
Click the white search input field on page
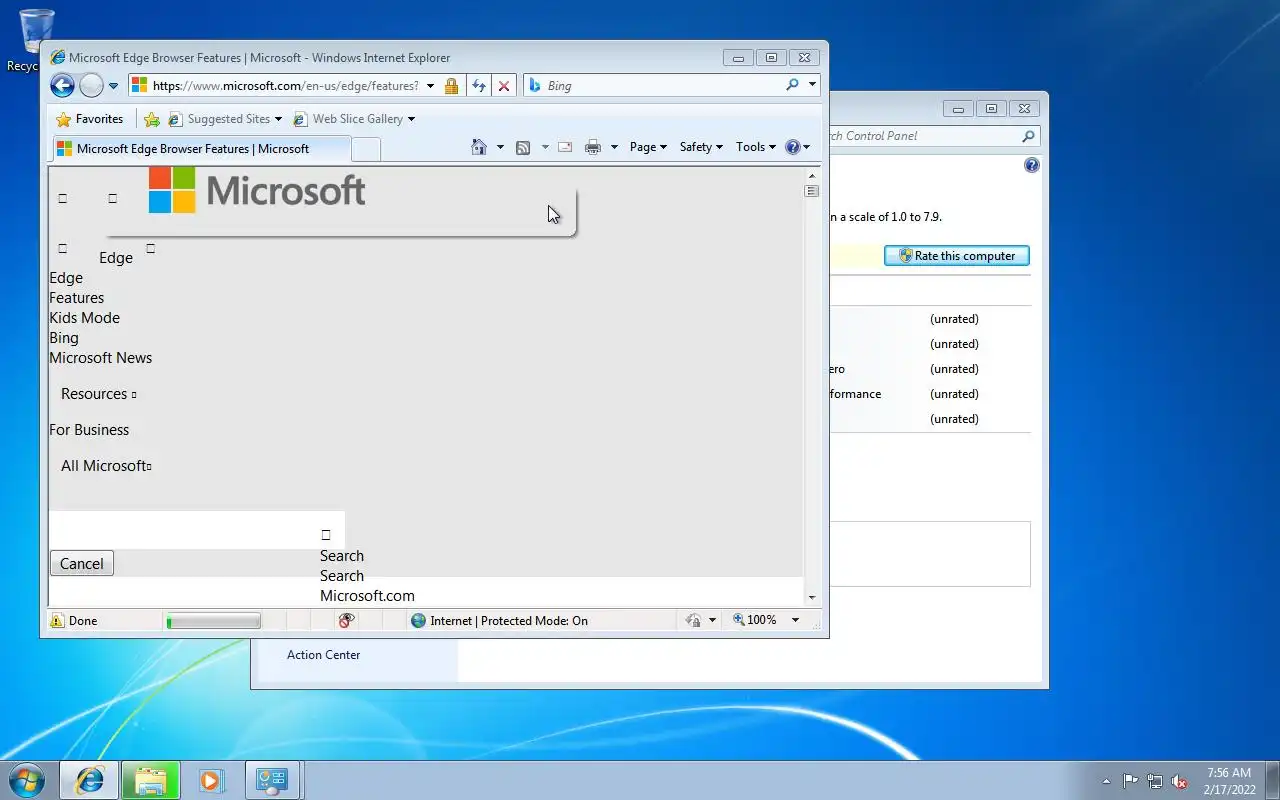[197, 530]
